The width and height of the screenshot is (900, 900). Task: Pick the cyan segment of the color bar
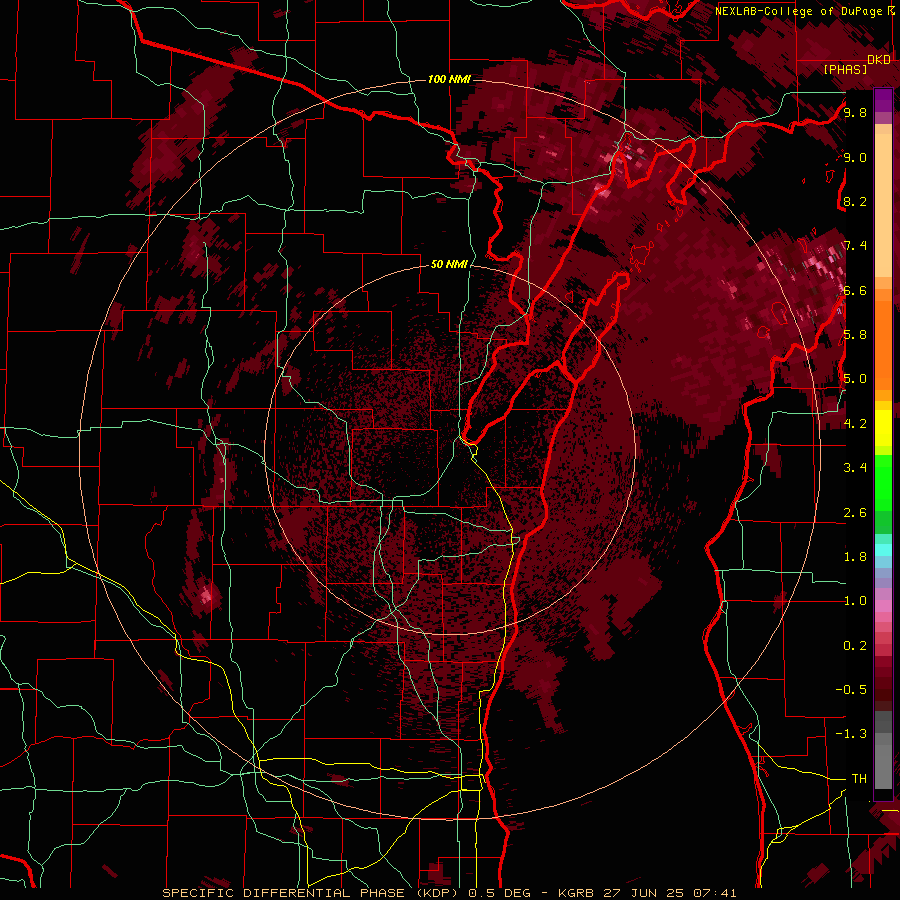[883, 550]
